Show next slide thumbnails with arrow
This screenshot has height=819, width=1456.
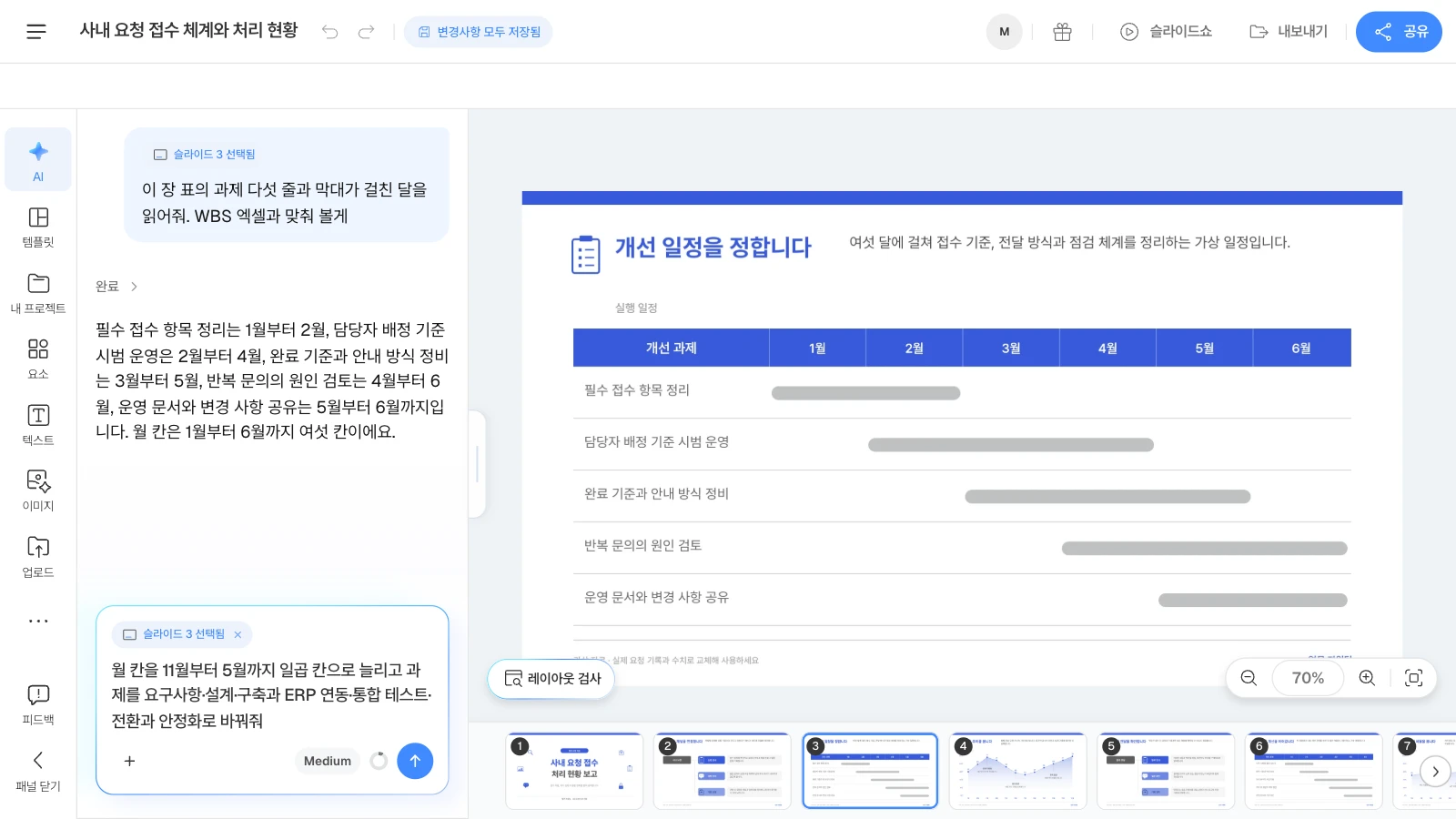coord(1435,771)
